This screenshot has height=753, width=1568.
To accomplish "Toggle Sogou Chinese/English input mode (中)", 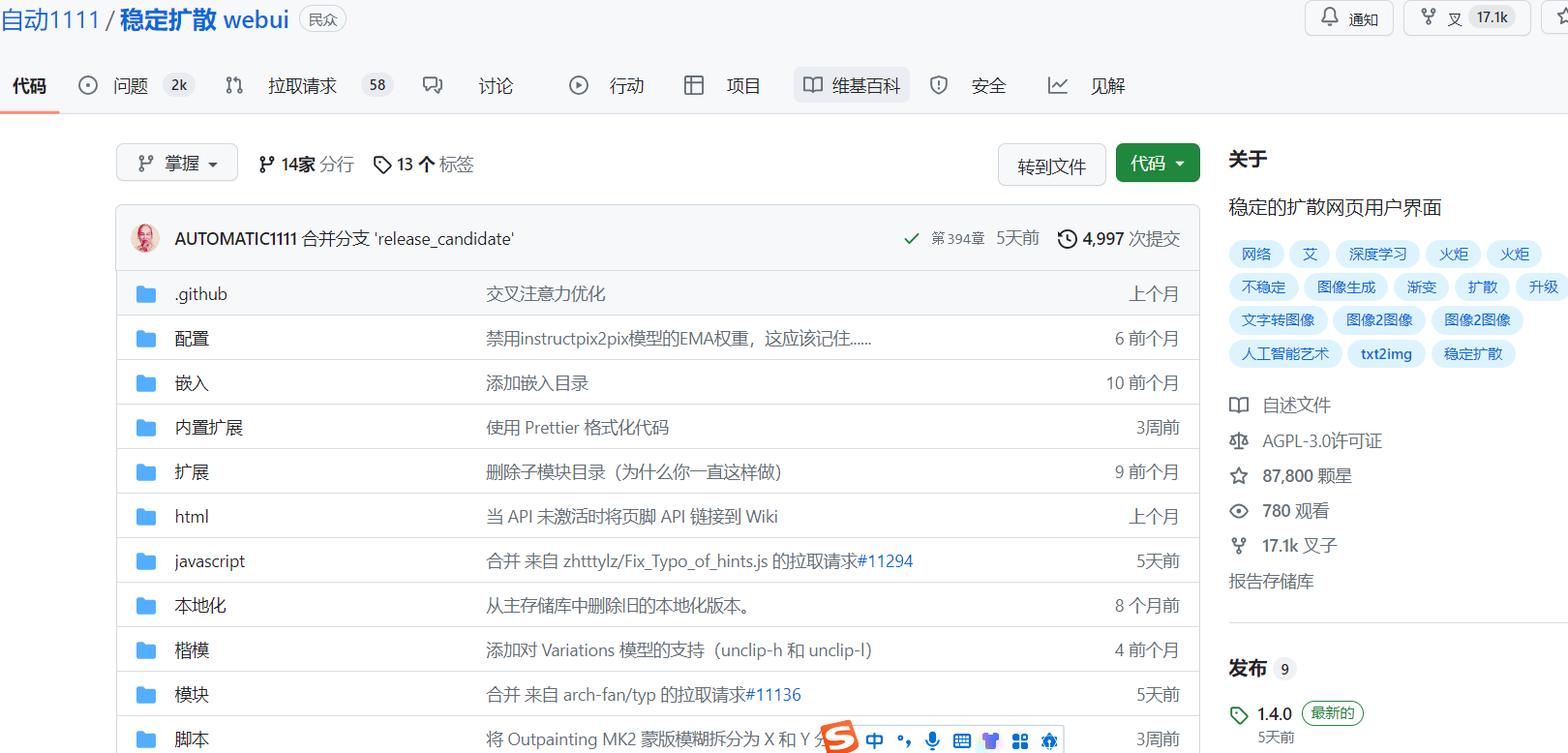I will coord(875,740).
